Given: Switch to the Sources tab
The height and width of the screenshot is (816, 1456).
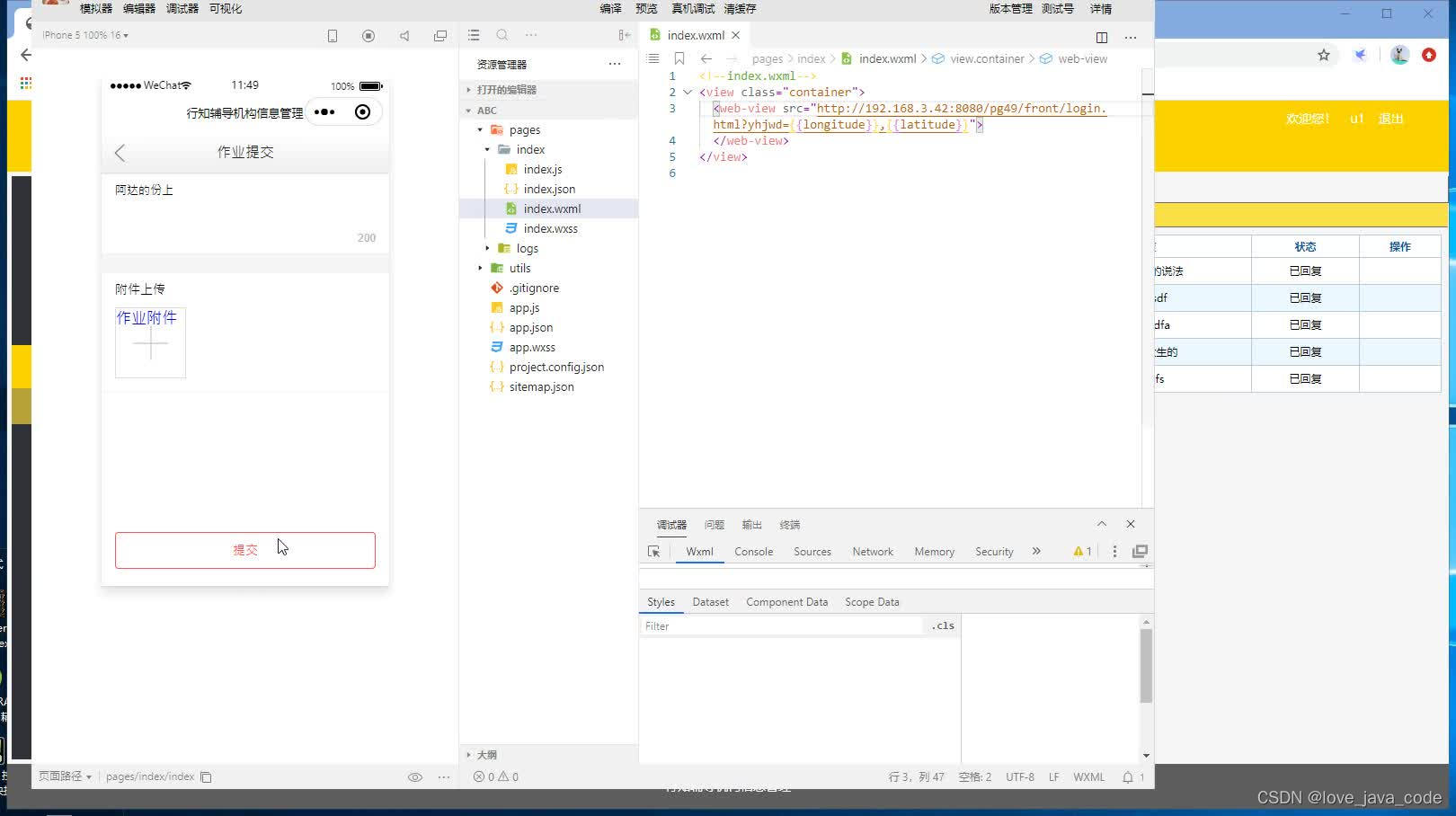Looking at the screenshot, I should [812, 552].
